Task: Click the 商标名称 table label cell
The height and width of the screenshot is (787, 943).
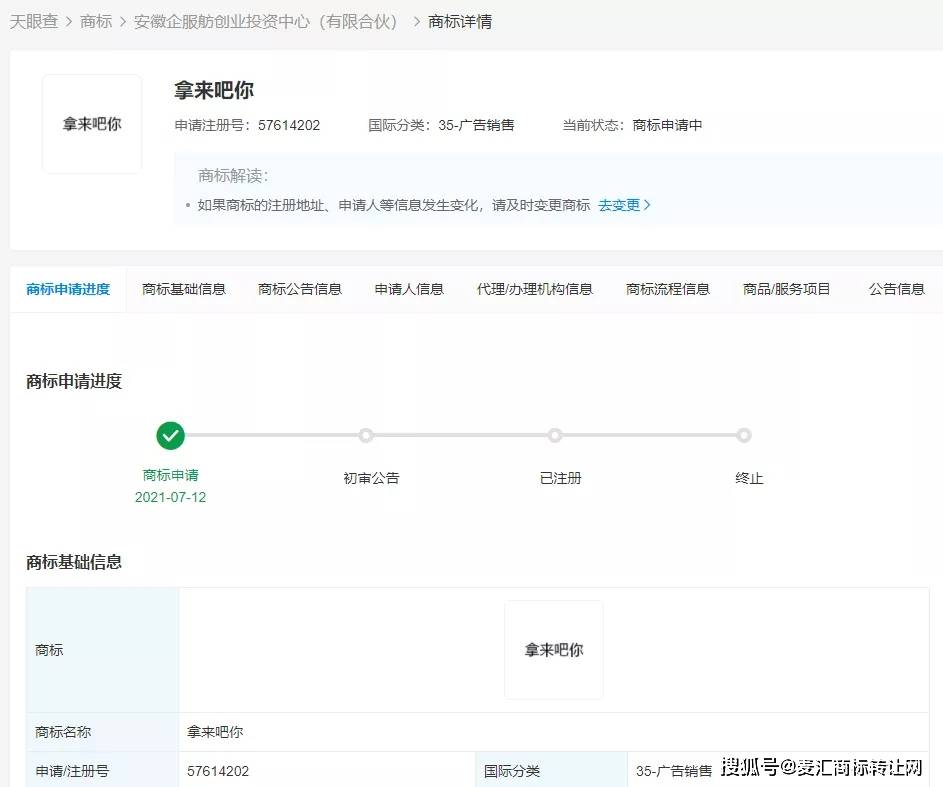Action: [102, 732]
